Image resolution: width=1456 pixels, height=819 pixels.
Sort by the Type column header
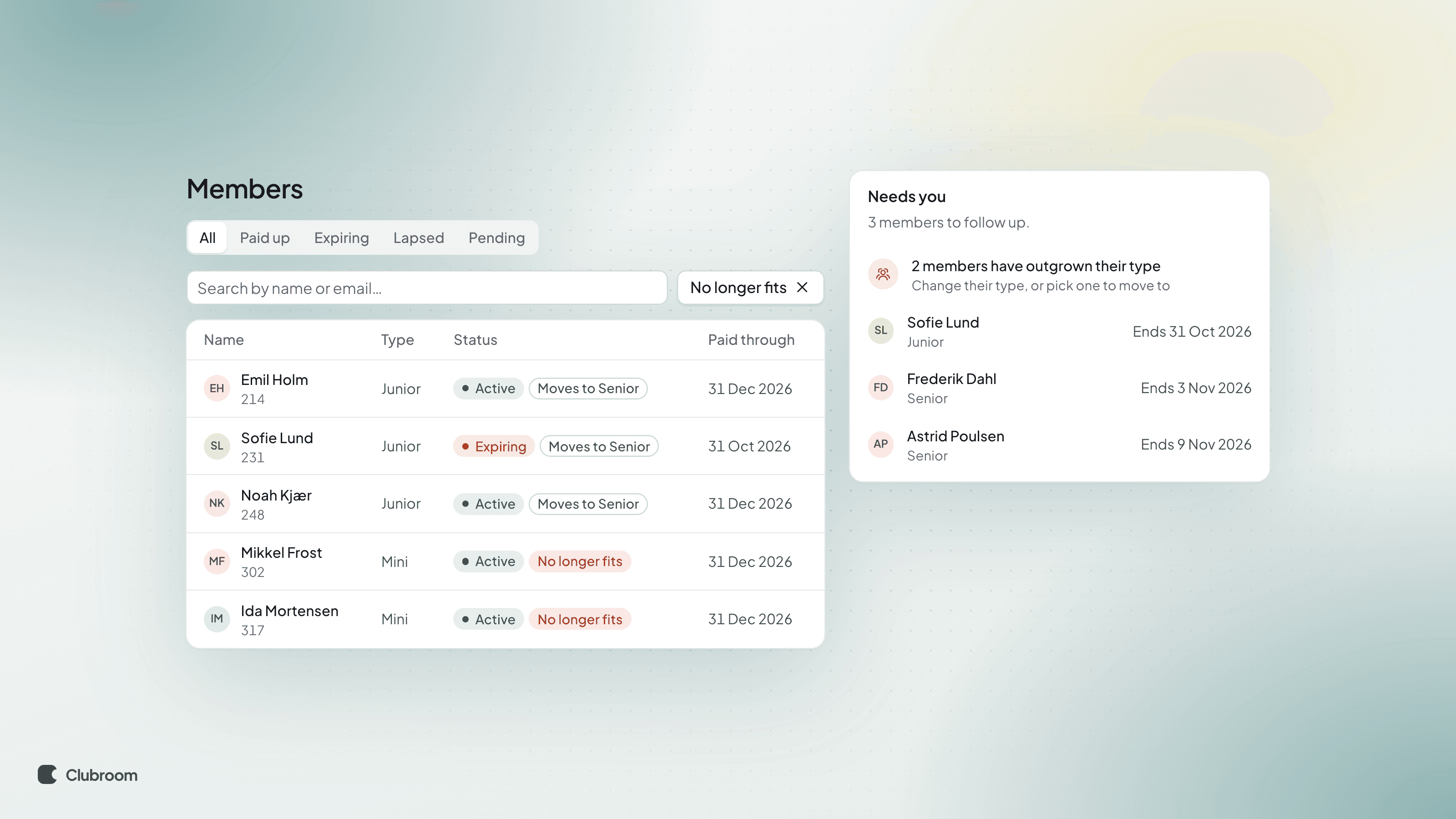(397, 340)
